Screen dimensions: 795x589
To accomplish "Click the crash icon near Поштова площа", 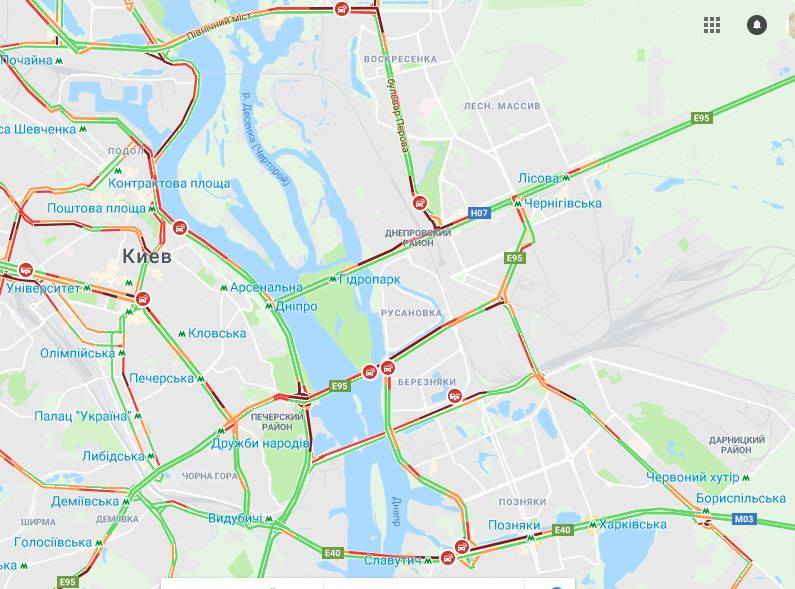I will [179, 228].
